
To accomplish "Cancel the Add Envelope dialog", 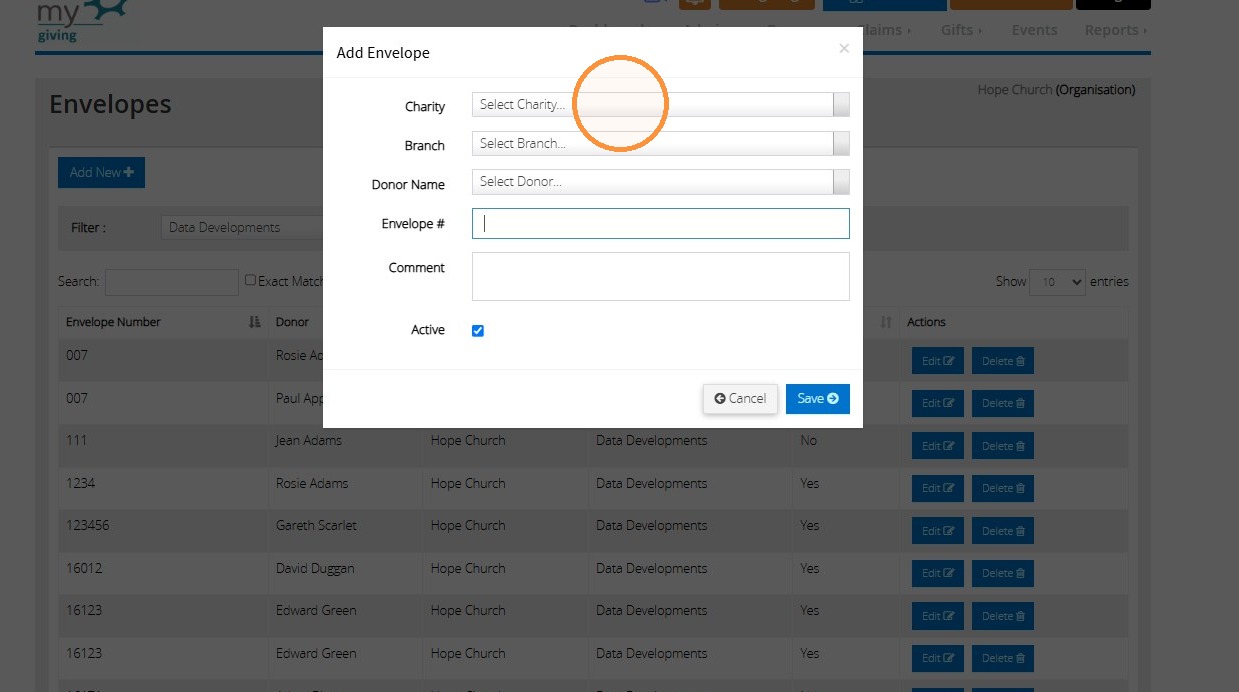I will (740, 398).
